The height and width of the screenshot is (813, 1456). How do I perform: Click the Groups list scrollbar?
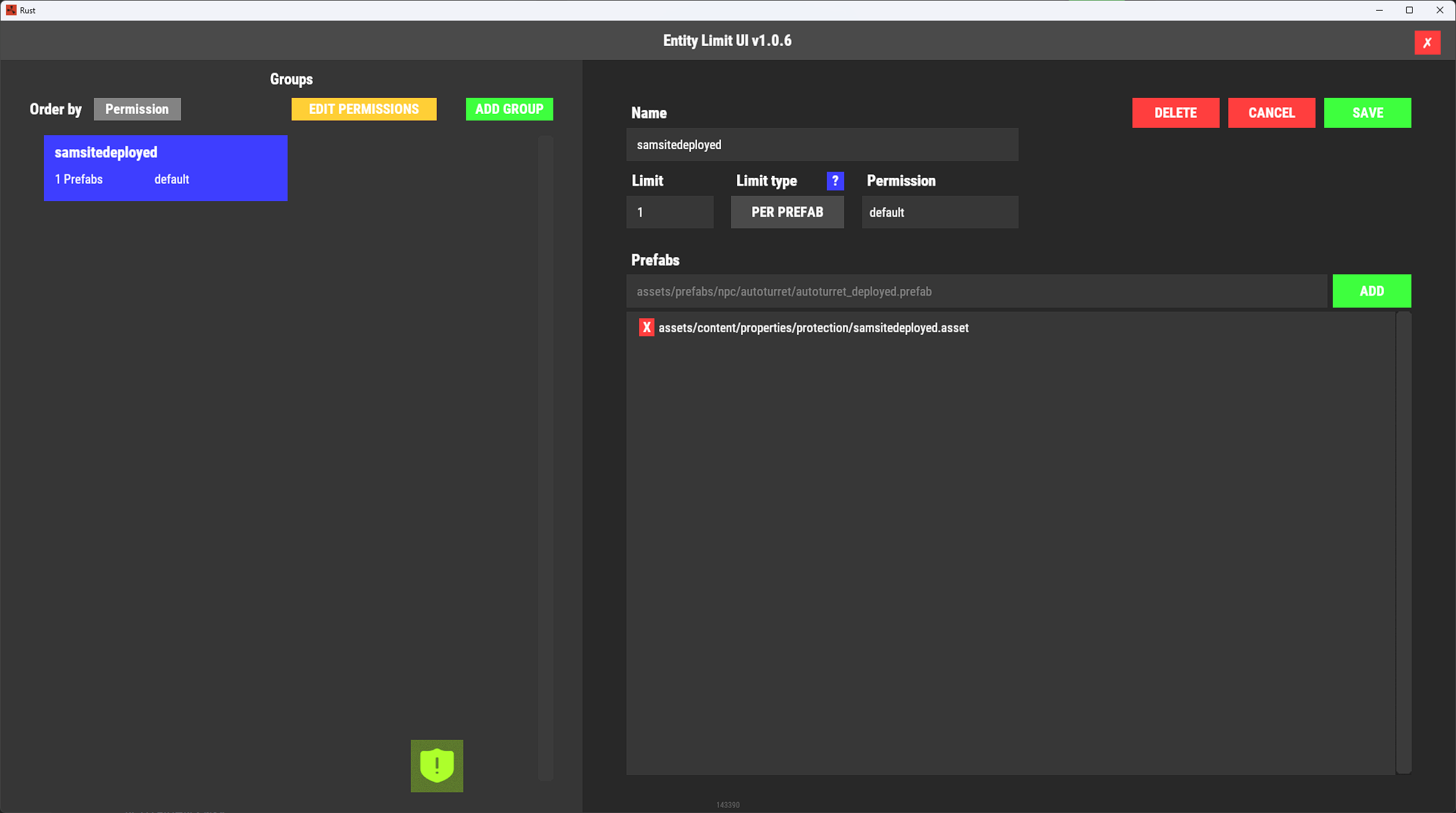tap(545, 458)
